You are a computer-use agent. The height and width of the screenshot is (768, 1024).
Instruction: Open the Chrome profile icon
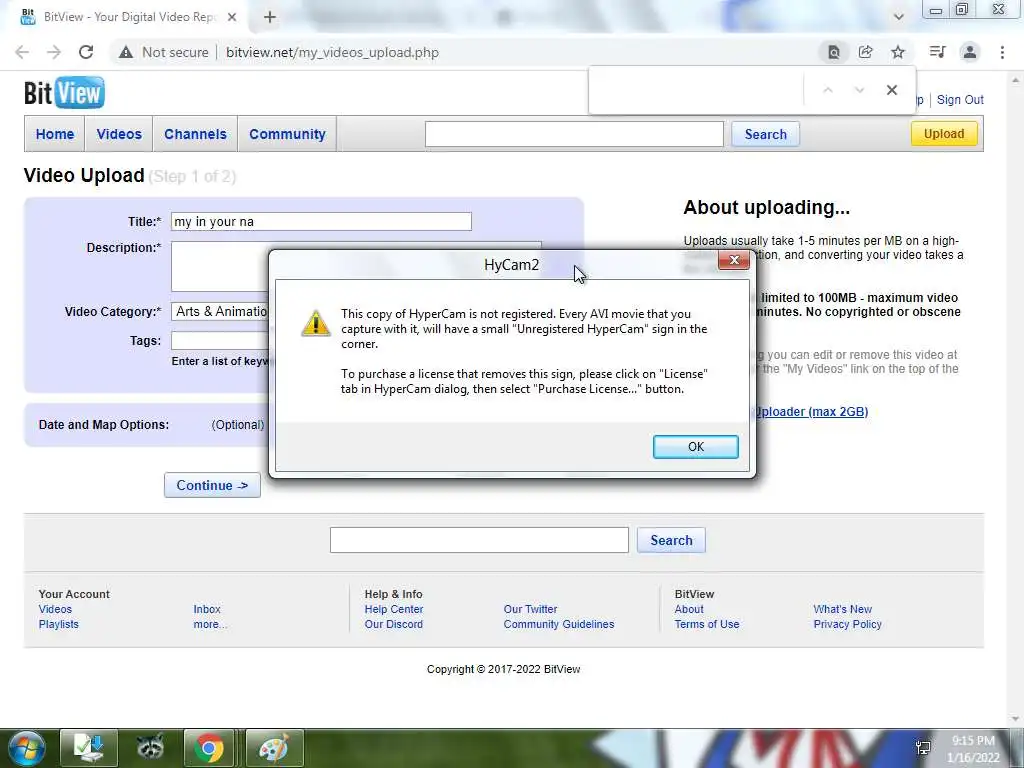[x=970, y=52]
